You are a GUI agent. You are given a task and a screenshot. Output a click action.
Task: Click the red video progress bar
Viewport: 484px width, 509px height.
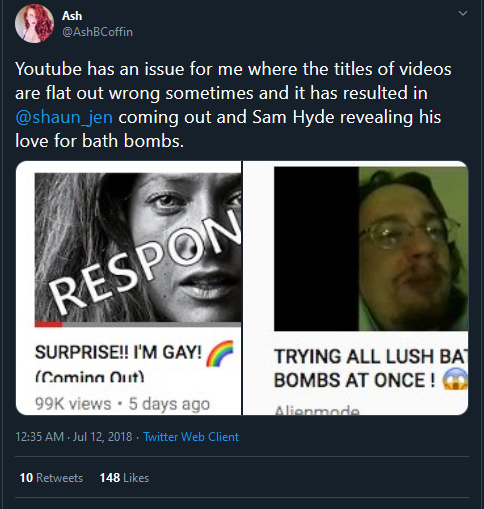click(x=48, y=324)
